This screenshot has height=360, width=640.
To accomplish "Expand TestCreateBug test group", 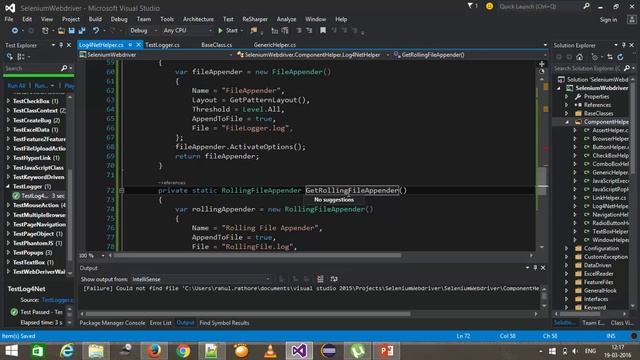I will pos(8,120).
